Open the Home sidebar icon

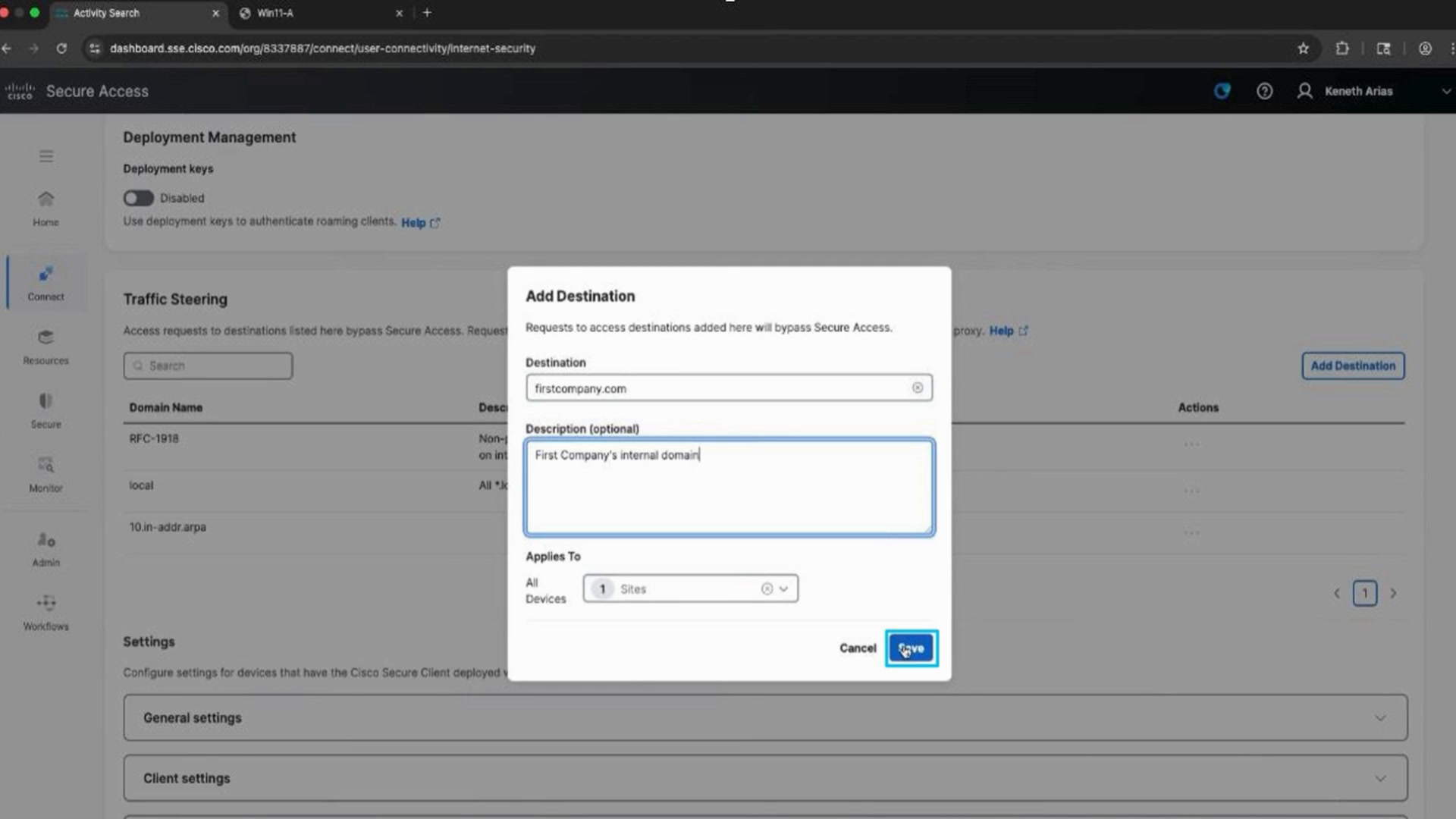coord(45,208)
